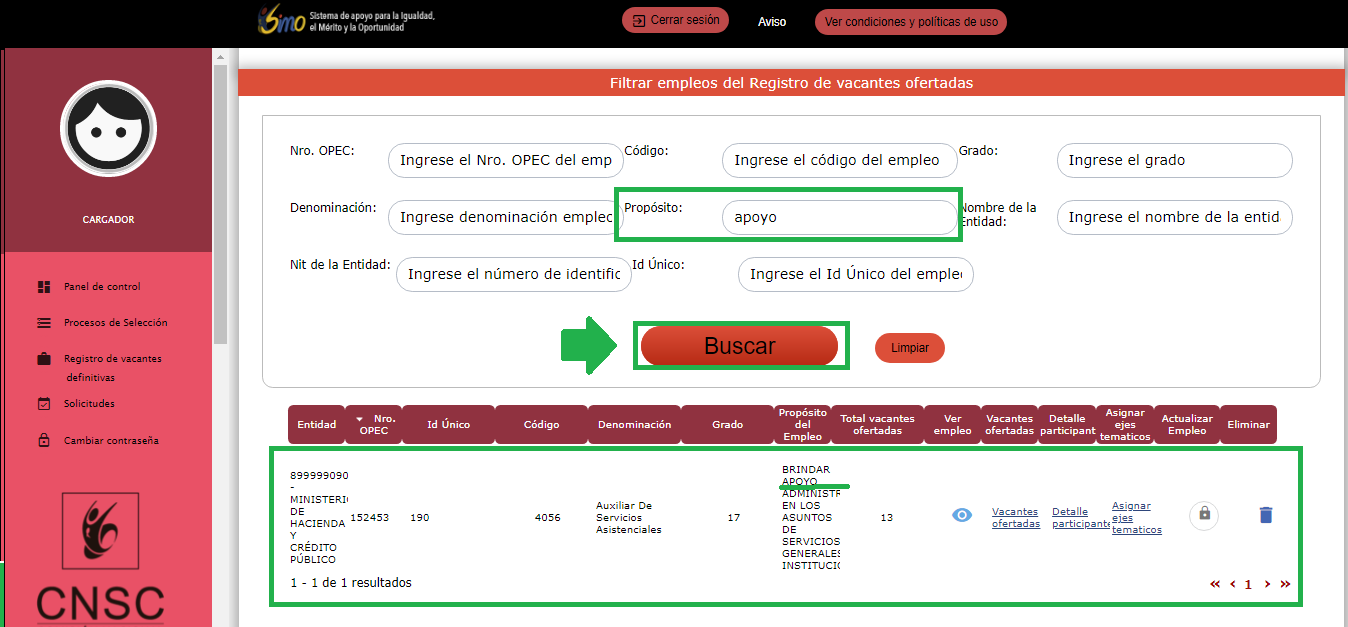Click the Cambiar contraseña padlock icon
The width and height of the screenshot is (1348, 627).
[44, 440]
